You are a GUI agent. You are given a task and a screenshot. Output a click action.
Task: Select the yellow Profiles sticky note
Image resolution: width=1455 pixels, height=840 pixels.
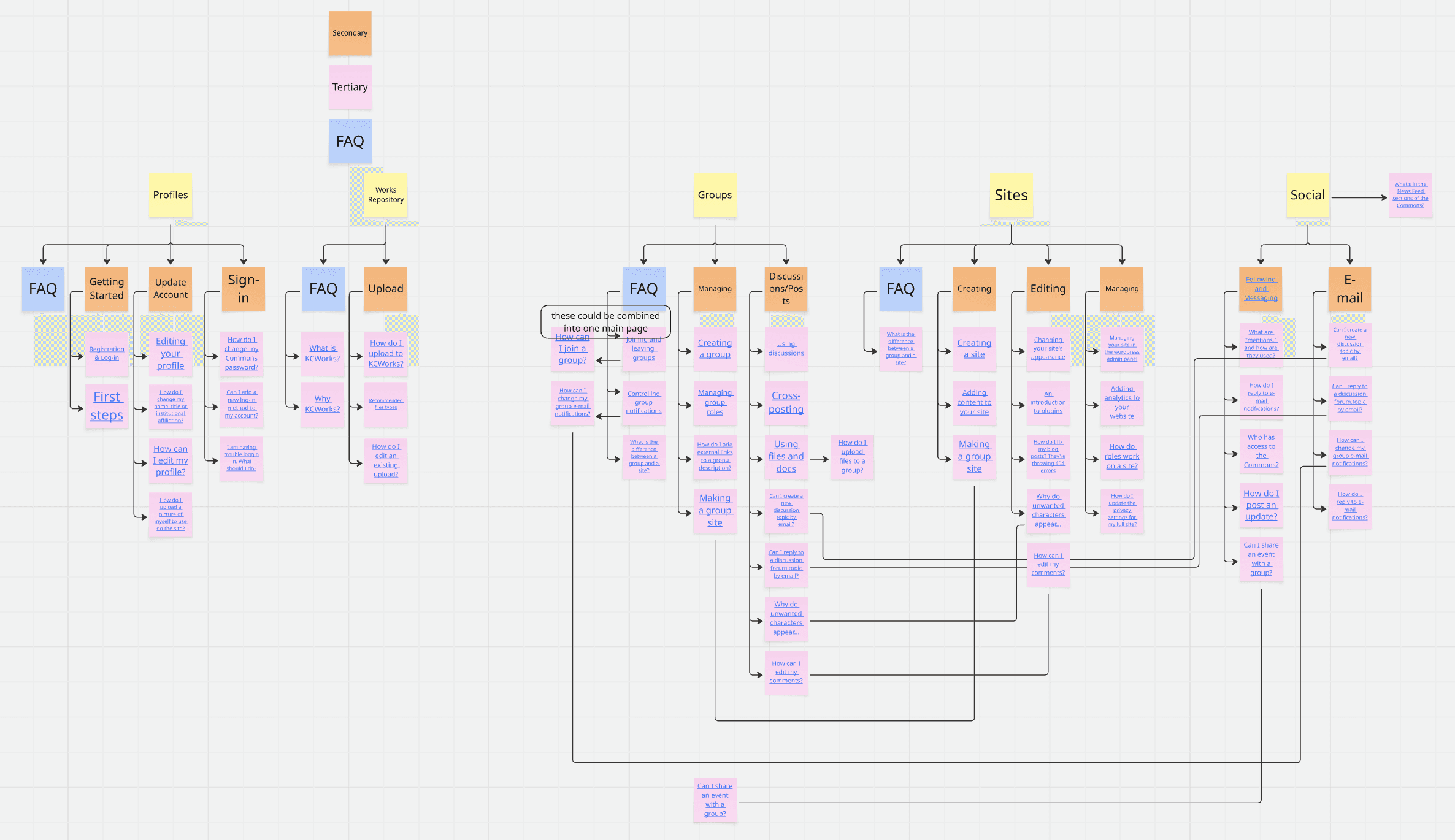coord(171,195)
